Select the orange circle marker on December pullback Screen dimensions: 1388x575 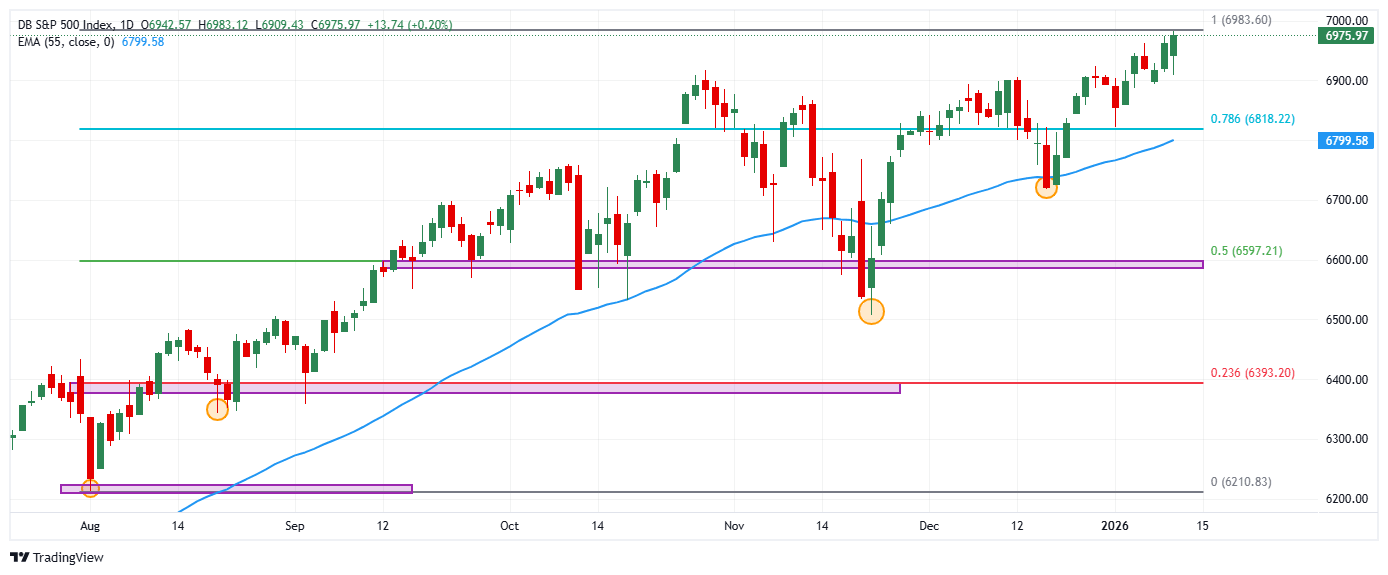[x=1045, y=187]
